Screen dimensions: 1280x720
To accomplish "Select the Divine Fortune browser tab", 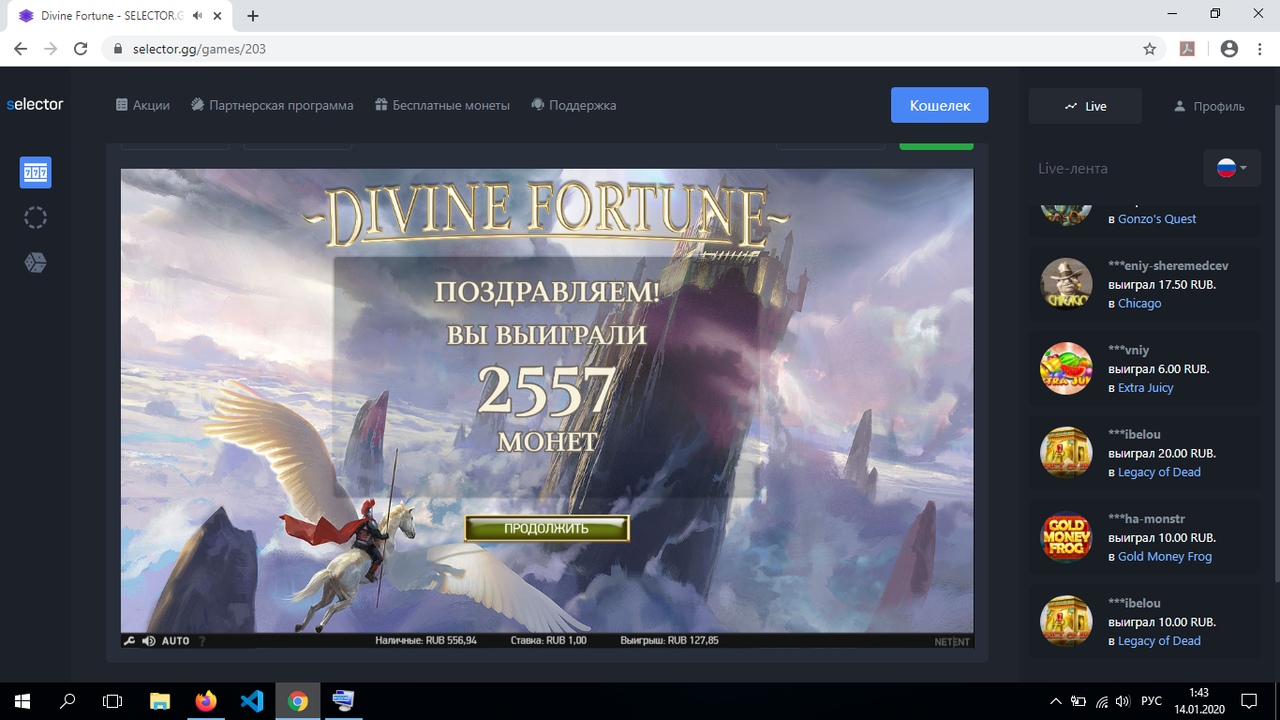I will 122,16.
